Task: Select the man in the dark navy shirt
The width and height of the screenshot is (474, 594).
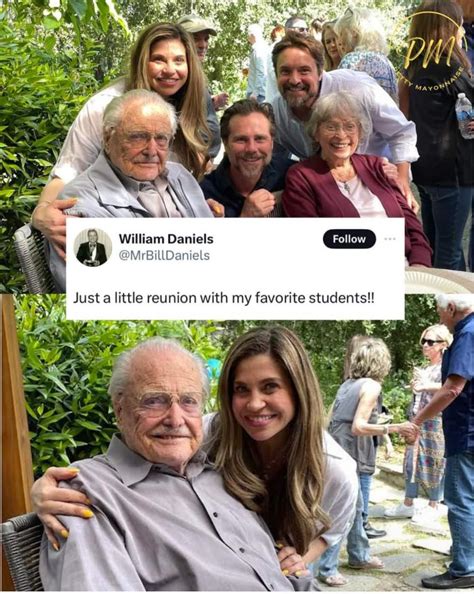Action: pos(248,159)
